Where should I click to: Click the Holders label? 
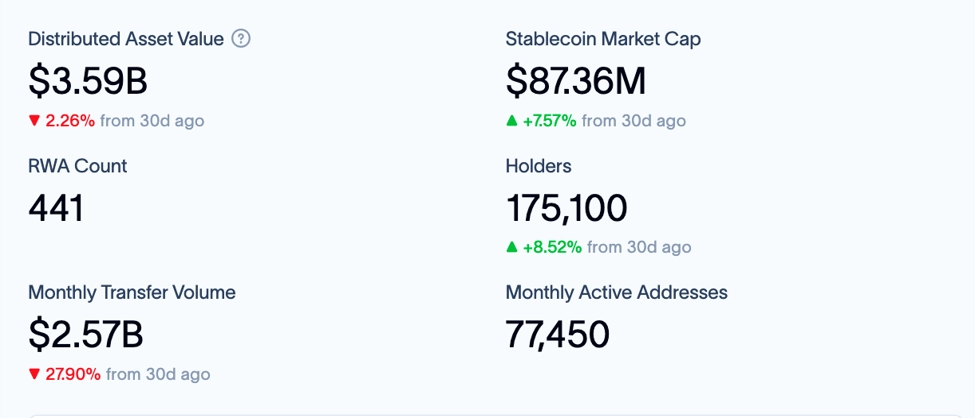tap(538, 166)
